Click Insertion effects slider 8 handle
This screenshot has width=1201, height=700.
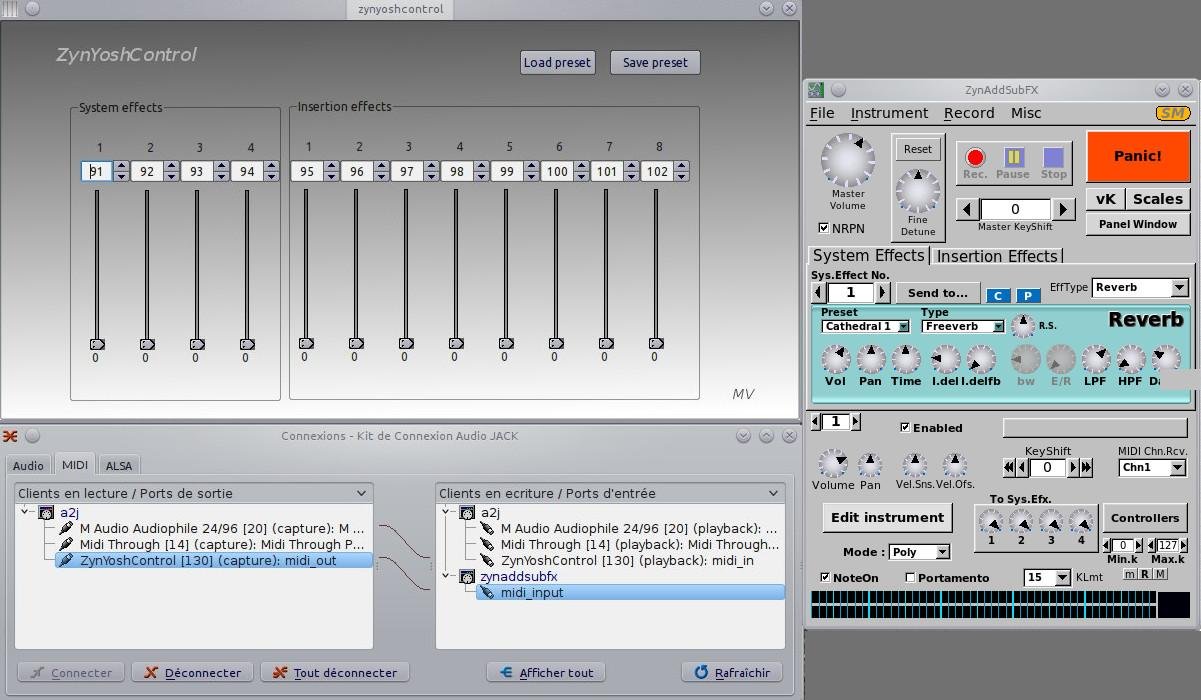click(656, 343)
